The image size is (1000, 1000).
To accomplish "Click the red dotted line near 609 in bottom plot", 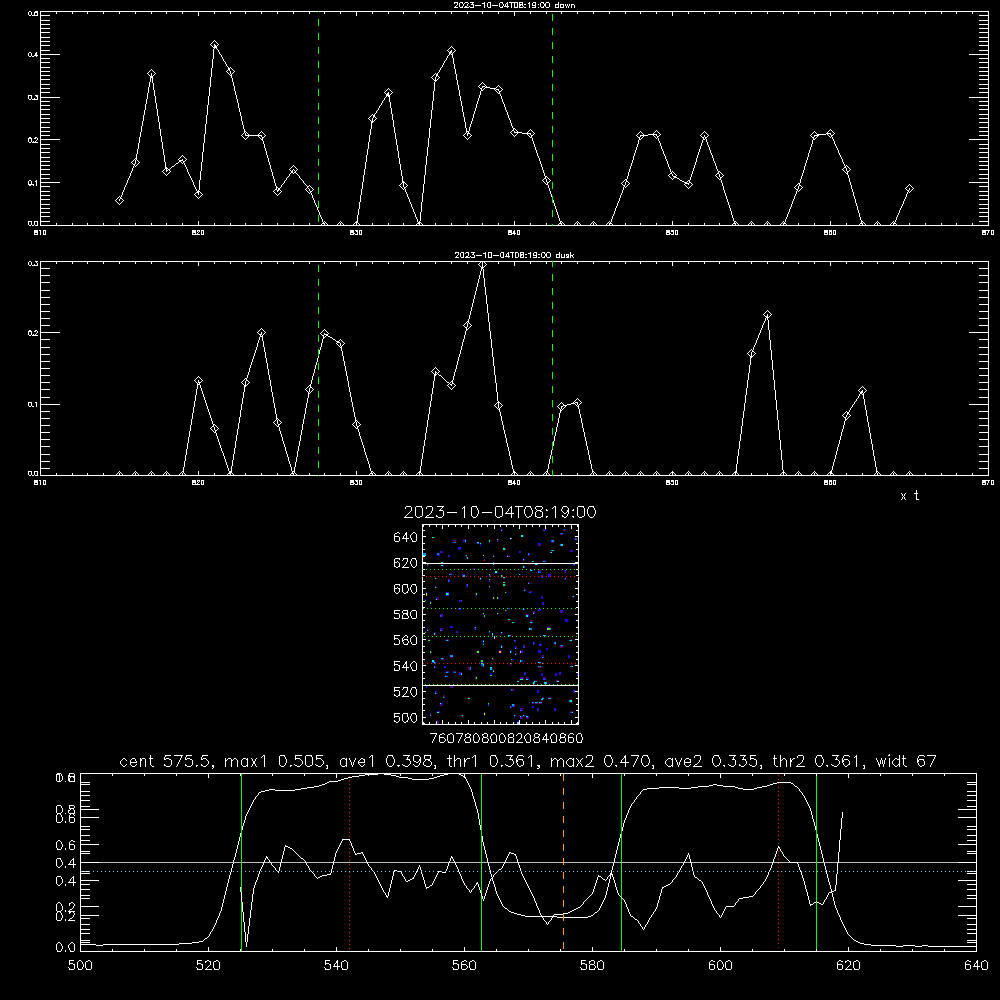I will (x=779, y=861).
